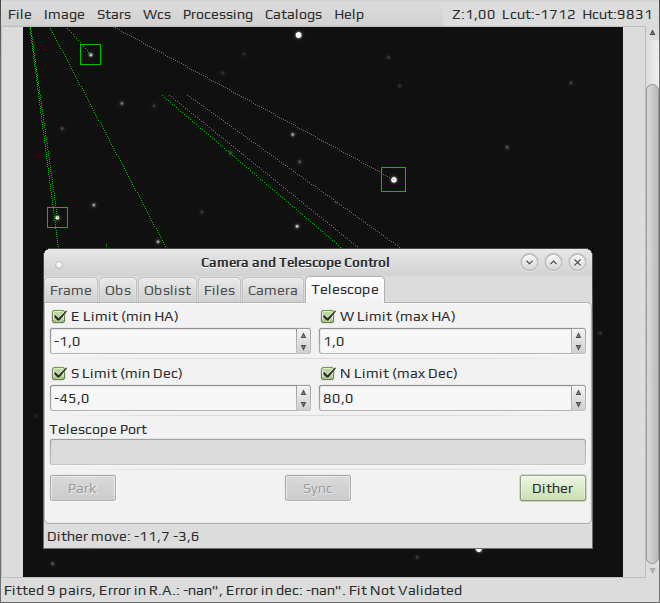Increase W Limit with up arrow
660x603 pixels.
[x=578, y=335]
